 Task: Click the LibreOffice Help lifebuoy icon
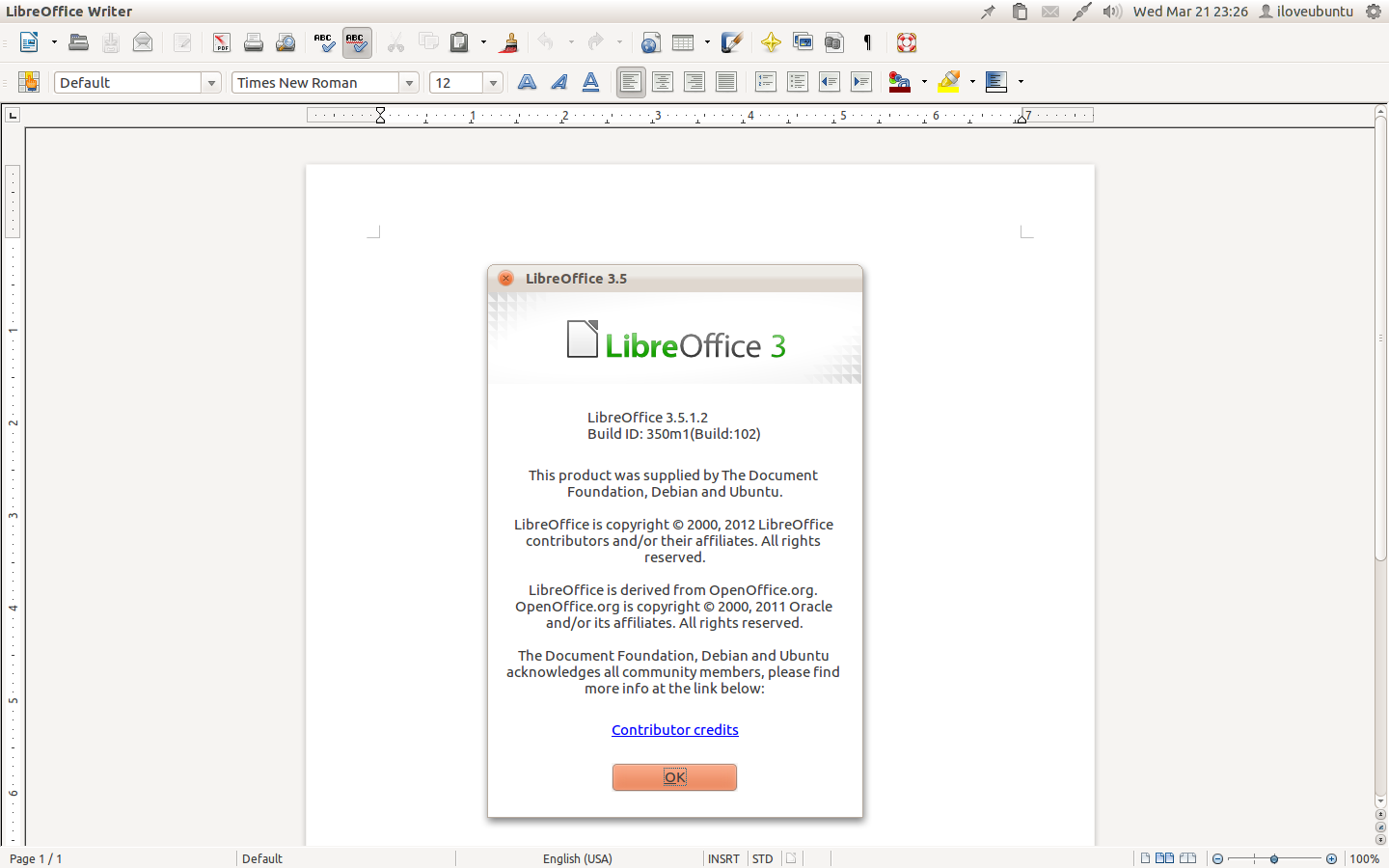(x=906, y=42)
